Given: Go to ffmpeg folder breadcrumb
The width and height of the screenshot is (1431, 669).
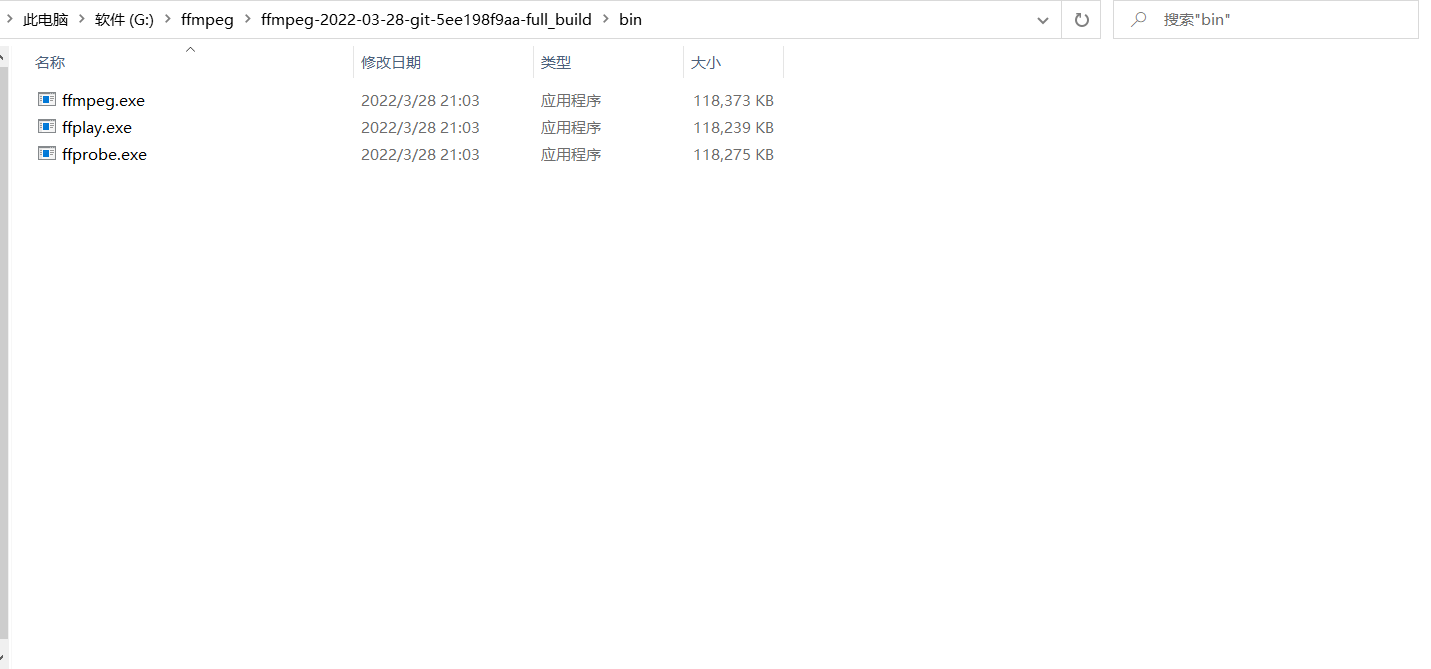Looking at the screenshot, I should 207,19.
